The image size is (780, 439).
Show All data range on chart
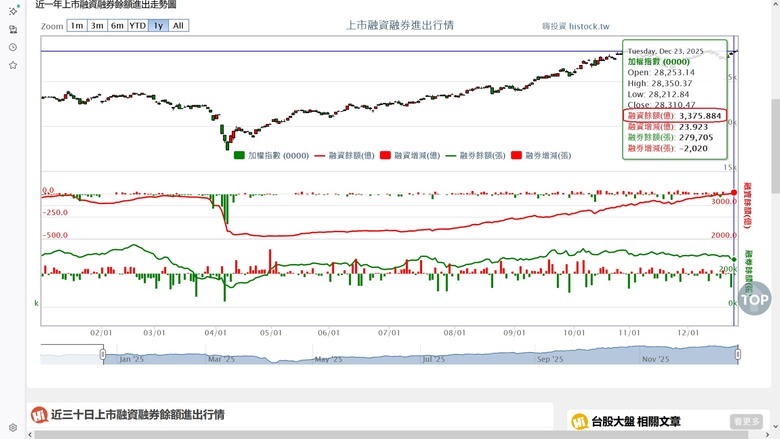[x=179, y=25]
